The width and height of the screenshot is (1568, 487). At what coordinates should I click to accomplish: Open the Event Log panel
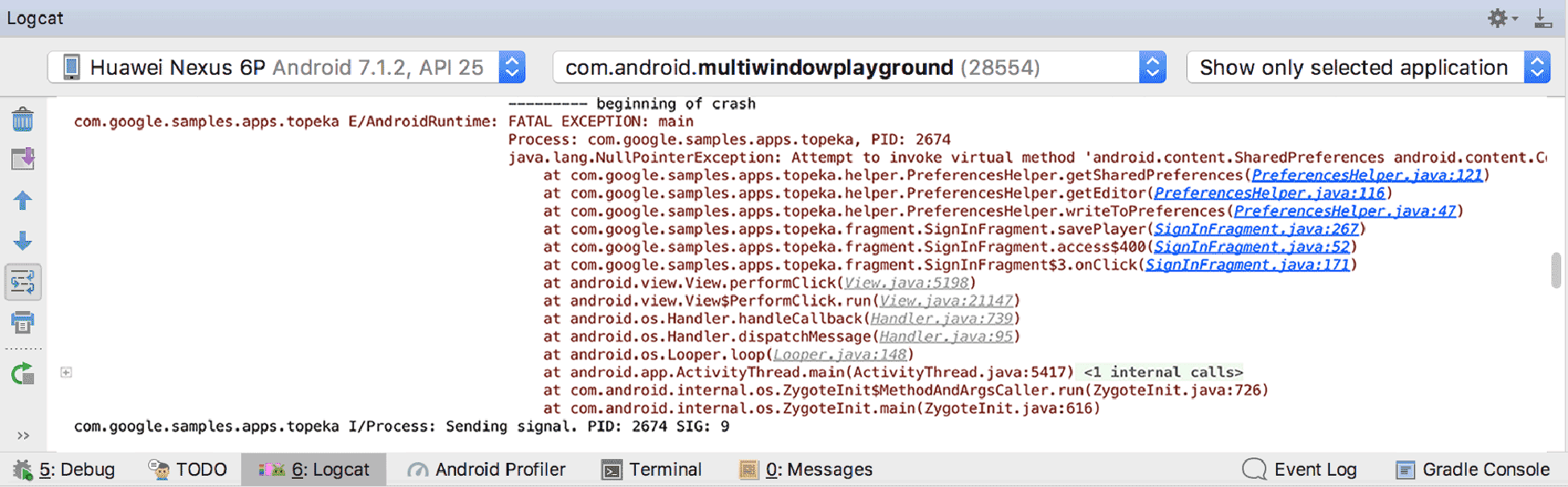(x=1300, y=469)
